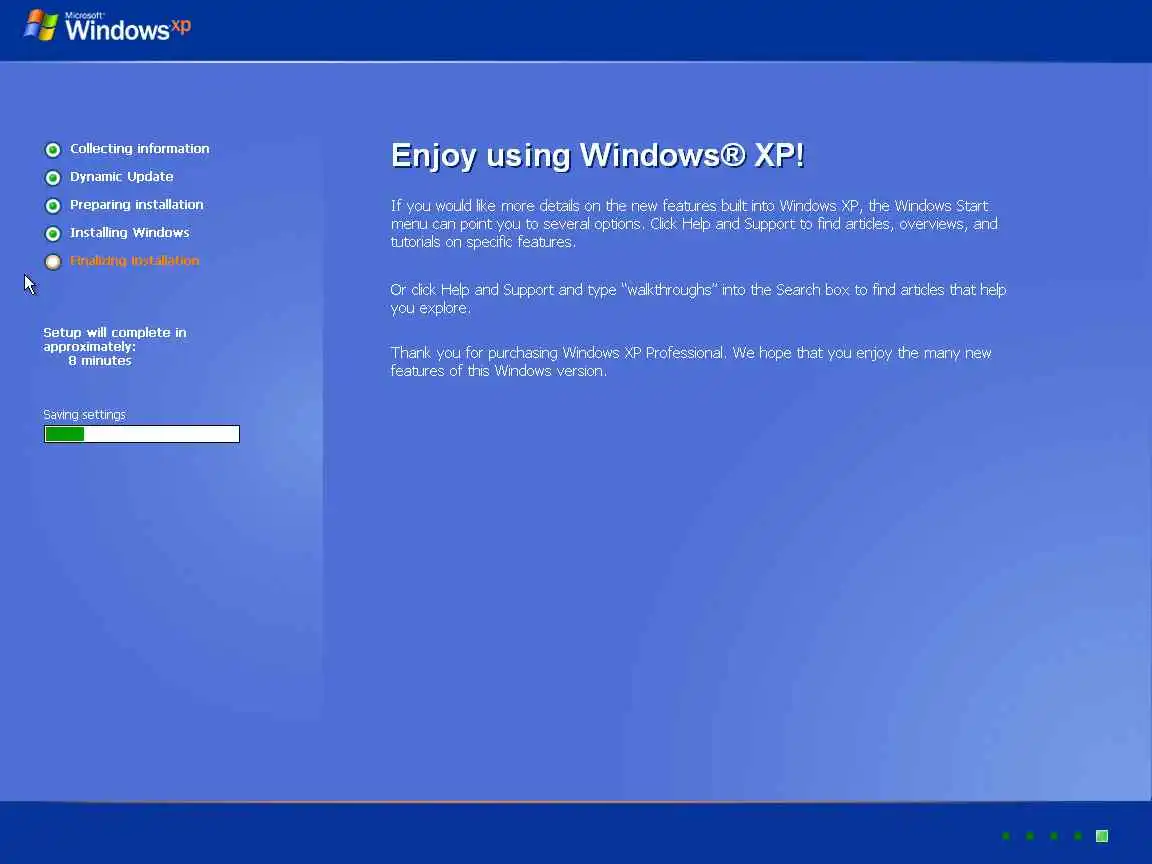1152x864 pixels.
Task: Select the Preparing installation step label
Action: 137,204
